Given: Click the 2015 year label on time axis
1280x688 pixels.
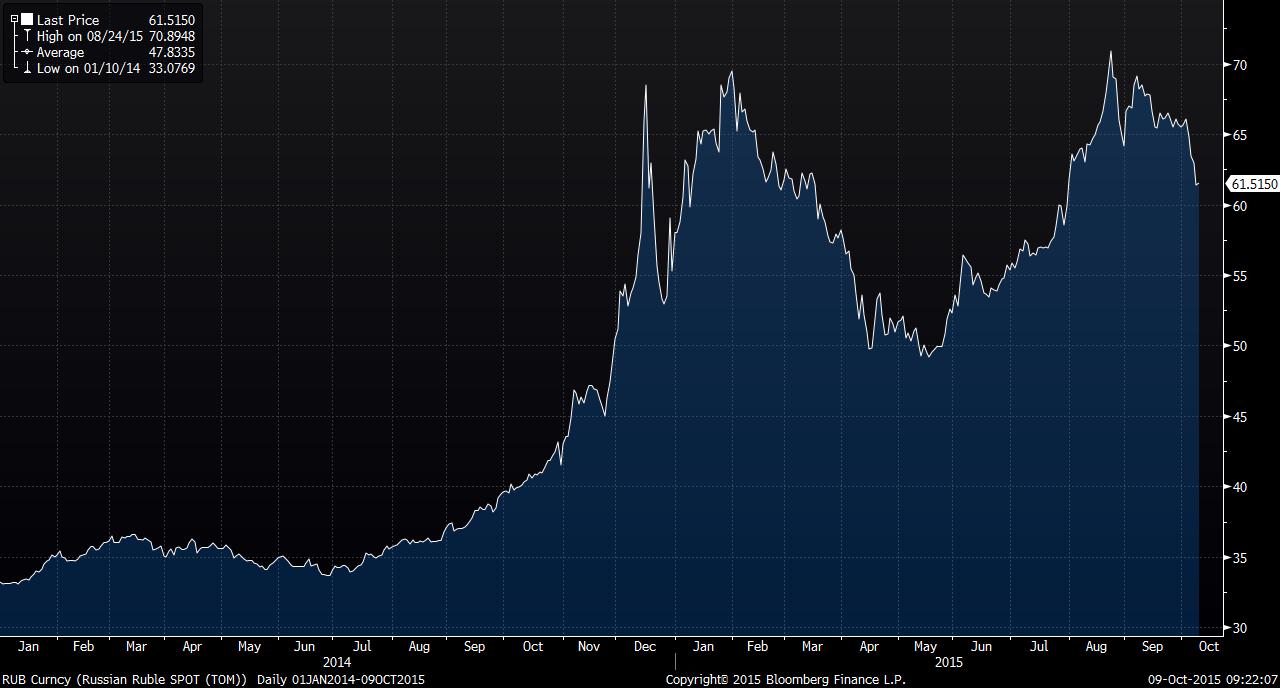Looking at the screenshot, I should pyautogui.click(x=948, y=662).
